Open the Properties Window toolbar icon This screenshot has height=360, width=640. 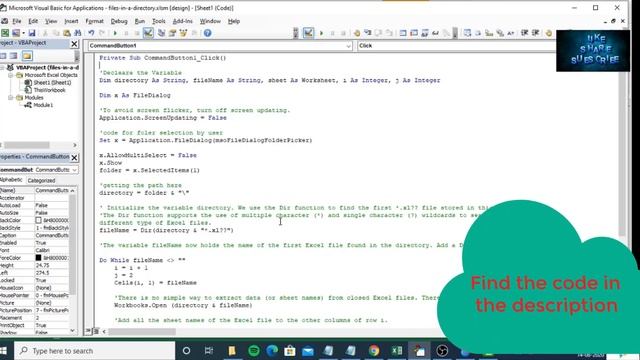172,33
